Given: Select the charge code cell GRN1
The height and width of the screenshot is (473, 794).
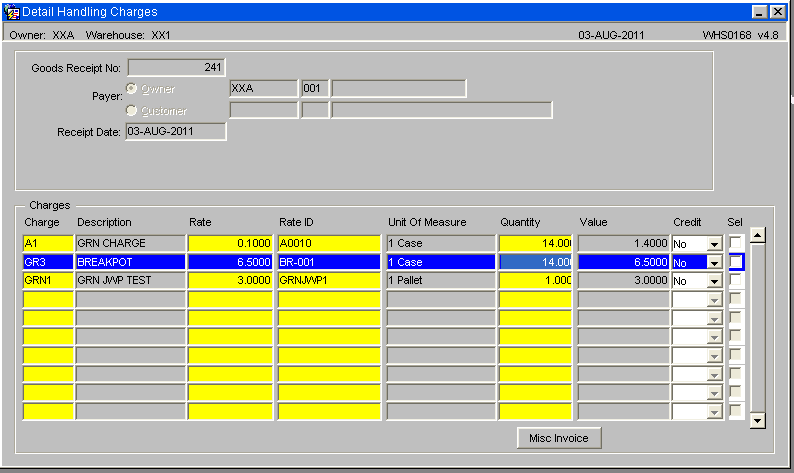Looking at the screenshot, I should tap(48, 280).
